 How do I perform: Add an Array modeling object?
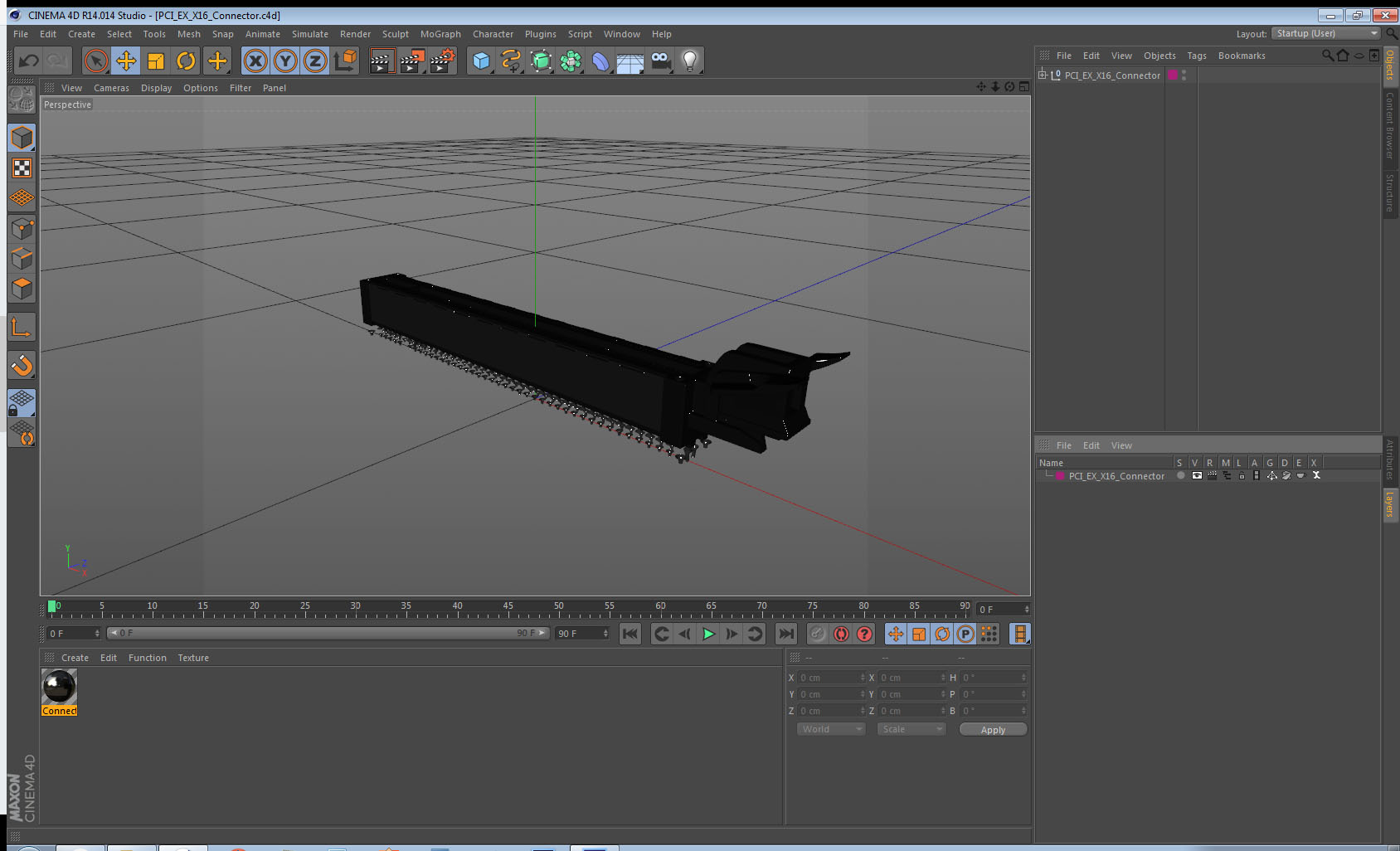tap(571, 61)
